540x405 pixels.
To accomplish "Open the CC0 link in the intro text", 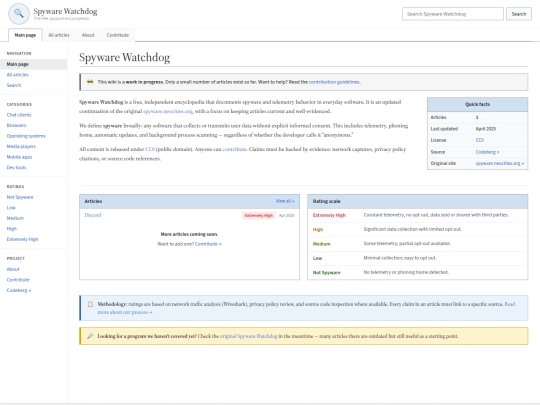I will [x=150, y=149].
